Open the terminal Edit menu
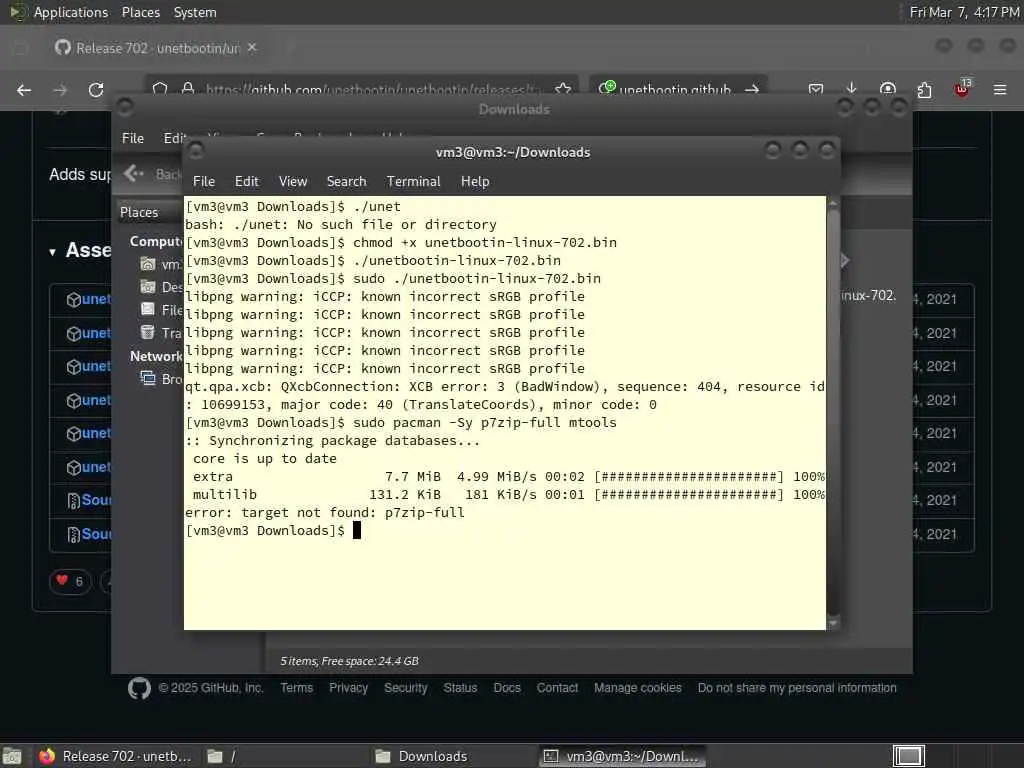1024x768 pixels. click(x=246, y=182)
